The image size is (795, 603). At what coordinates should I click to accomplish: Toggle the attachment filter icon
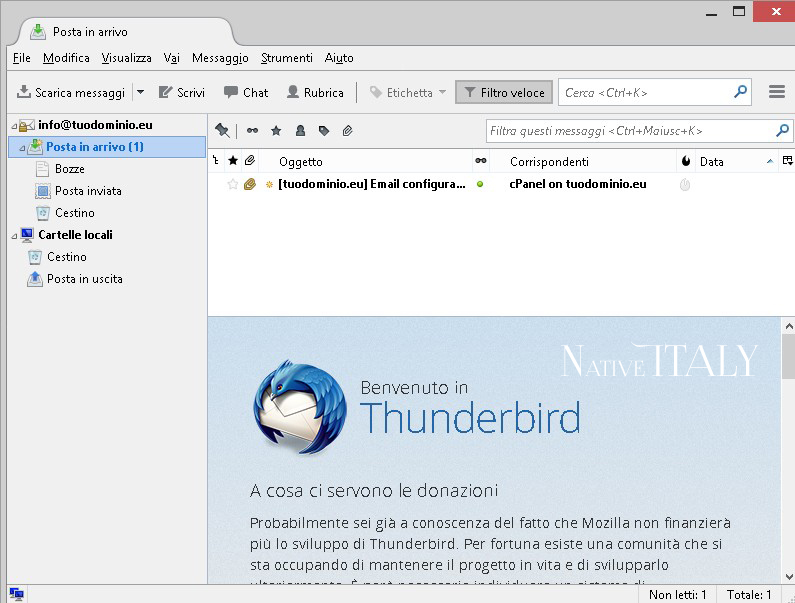coord(347,131)
